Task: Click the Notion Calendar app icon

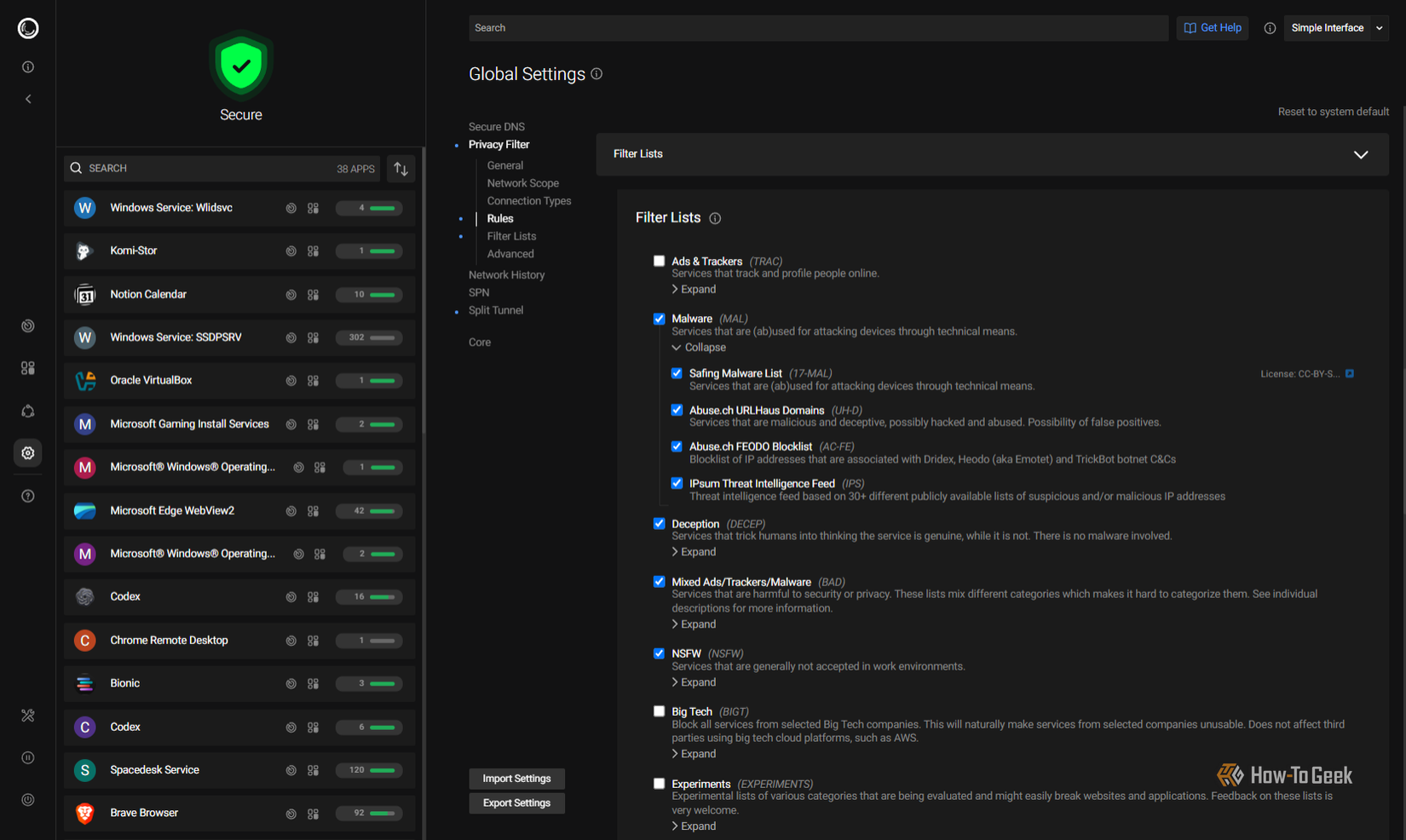Action: click(x=84, y=295)
